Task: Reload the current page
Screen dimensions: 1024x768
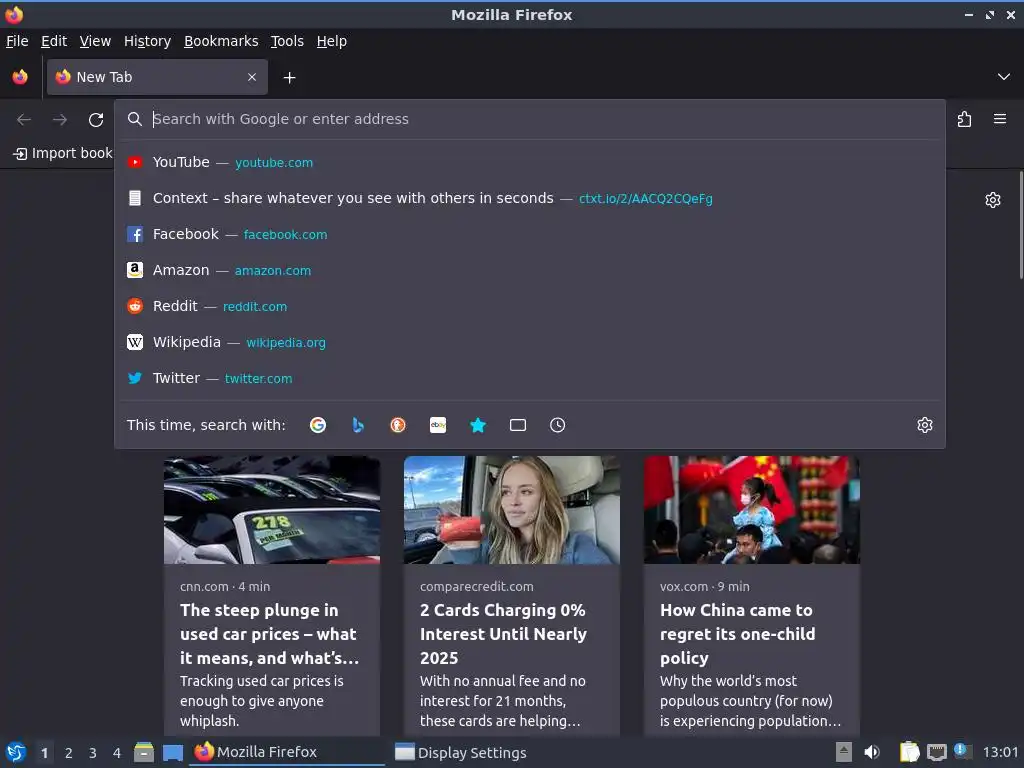Action: click(x=96, y=120)
